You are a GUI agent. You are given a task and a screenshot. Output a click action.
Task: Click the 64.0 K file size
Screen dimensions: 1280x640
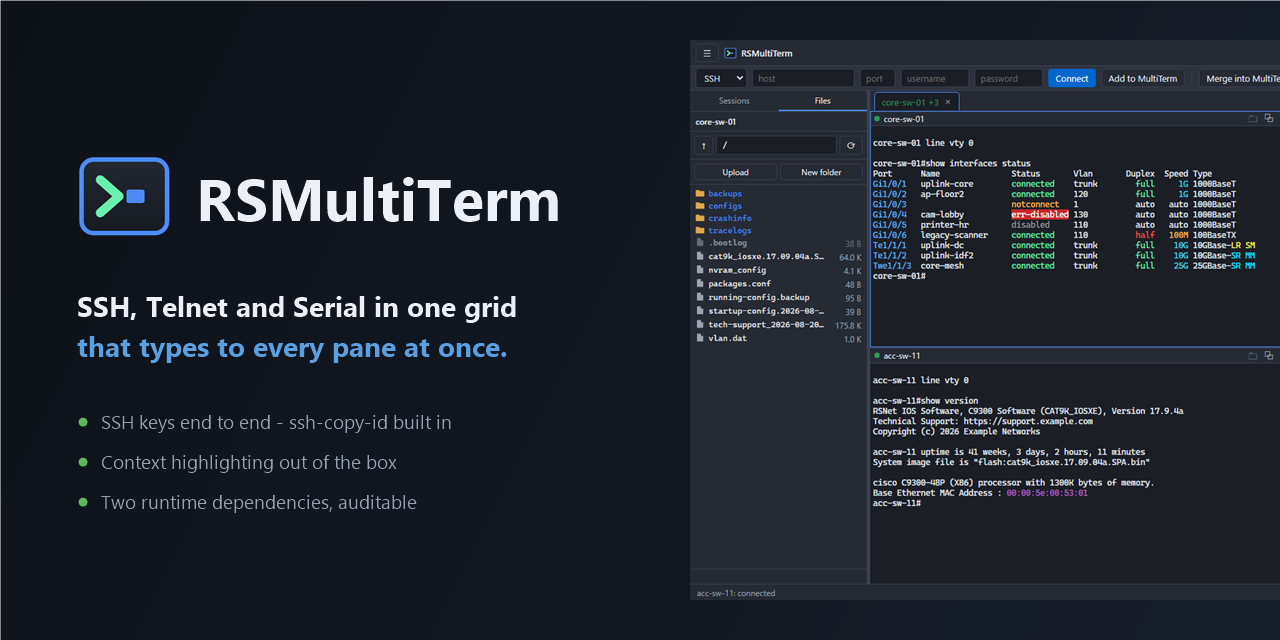pyautogui.click(x=850, y=257)
